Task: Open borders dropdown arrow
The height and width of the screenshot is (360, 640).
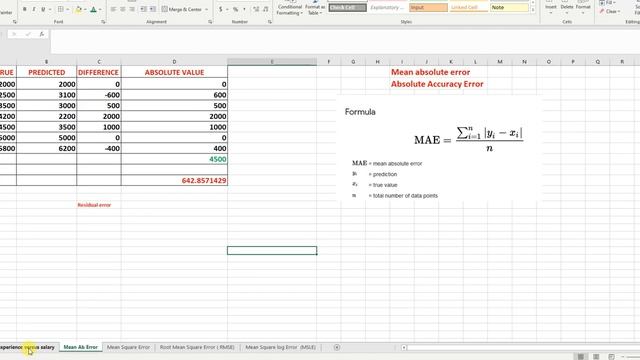Action: pos(67,9)
